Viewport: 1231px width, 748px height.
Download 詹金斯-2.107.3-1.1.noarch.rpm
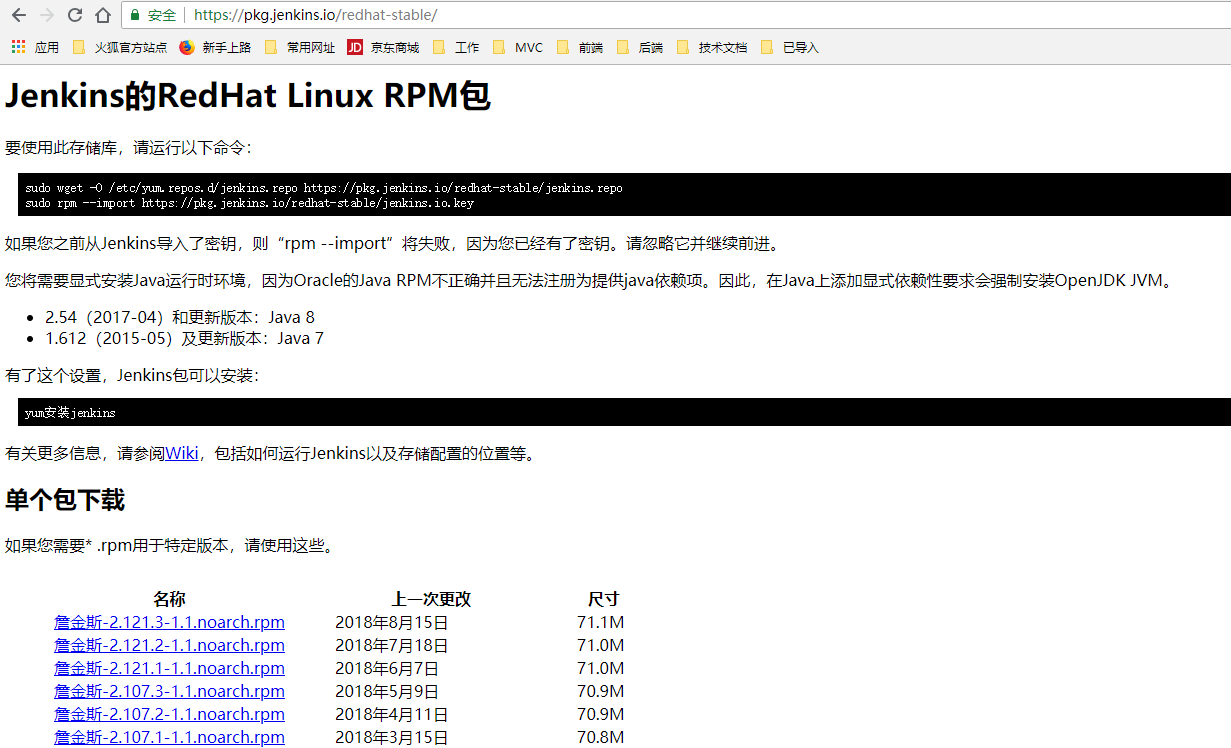[169, 691]
